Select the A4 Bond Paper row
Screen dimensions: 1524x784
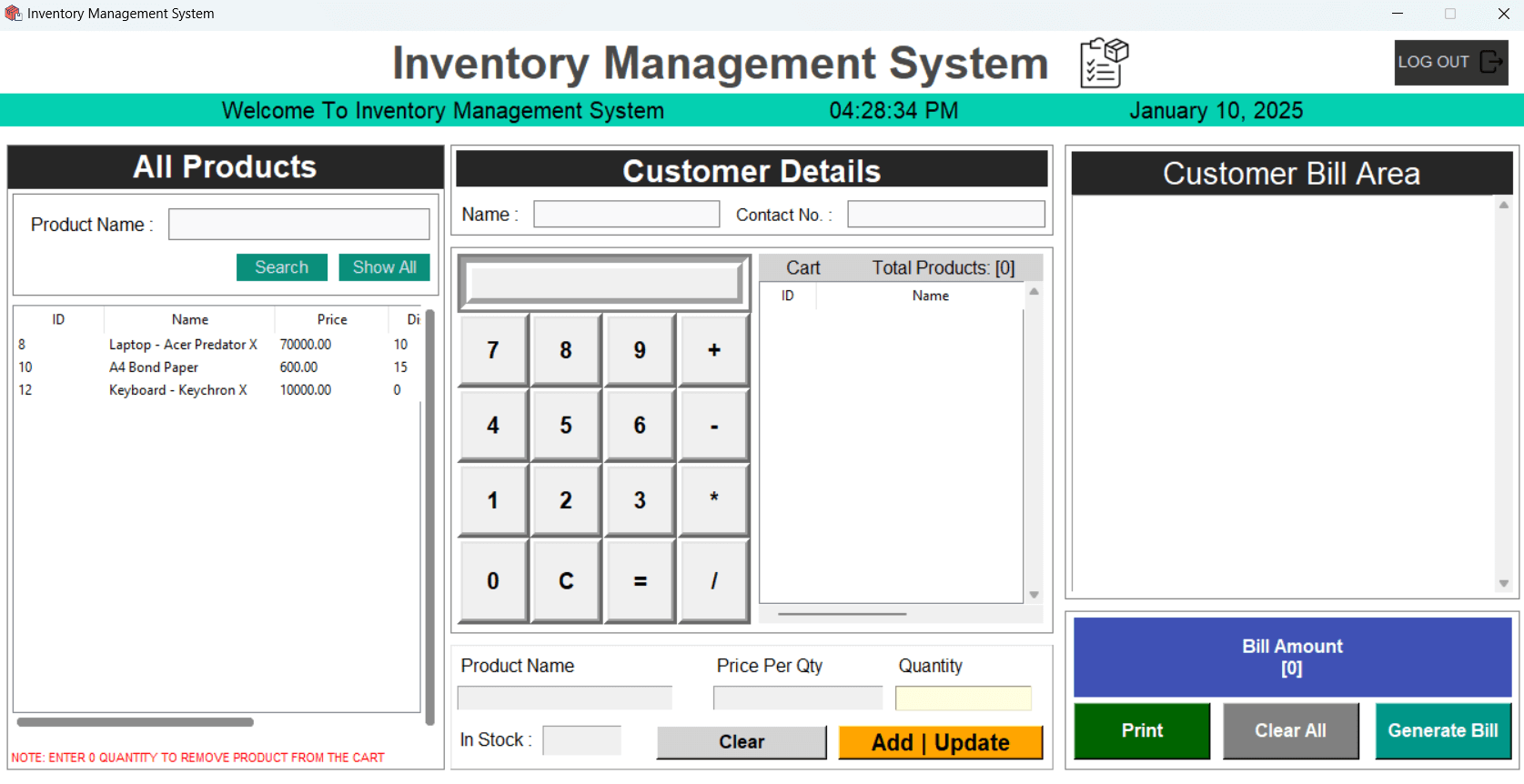click(x=217, y=367)
